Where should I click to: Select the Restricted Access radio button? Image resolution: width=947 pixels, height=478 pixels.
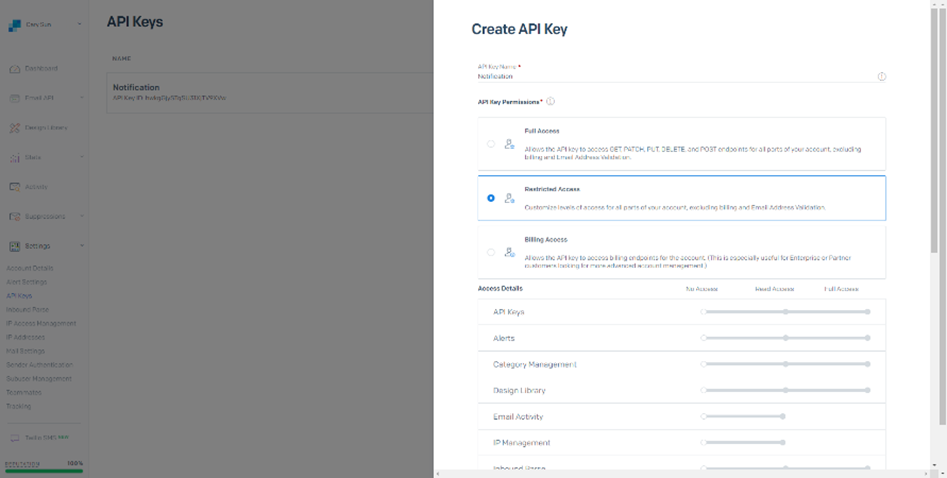[x=491, y=198]
